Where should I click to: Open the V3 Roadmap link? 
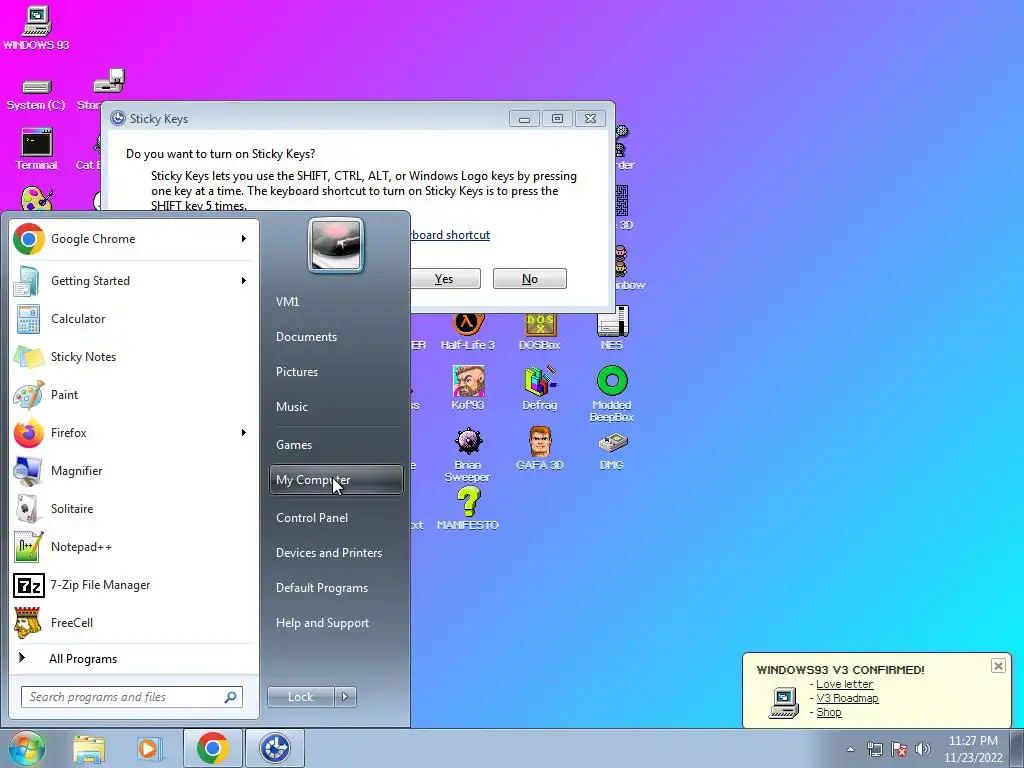847,698
